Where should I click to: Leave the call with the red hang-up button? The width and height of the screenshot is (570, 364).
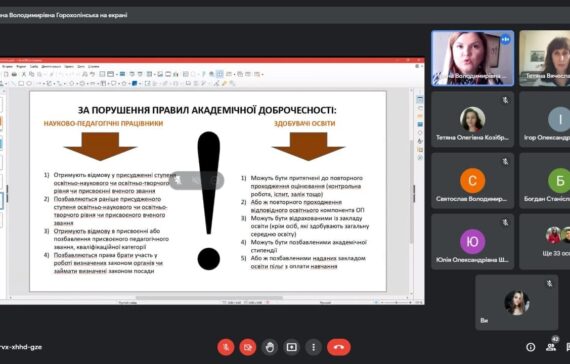tap(339, 347)
